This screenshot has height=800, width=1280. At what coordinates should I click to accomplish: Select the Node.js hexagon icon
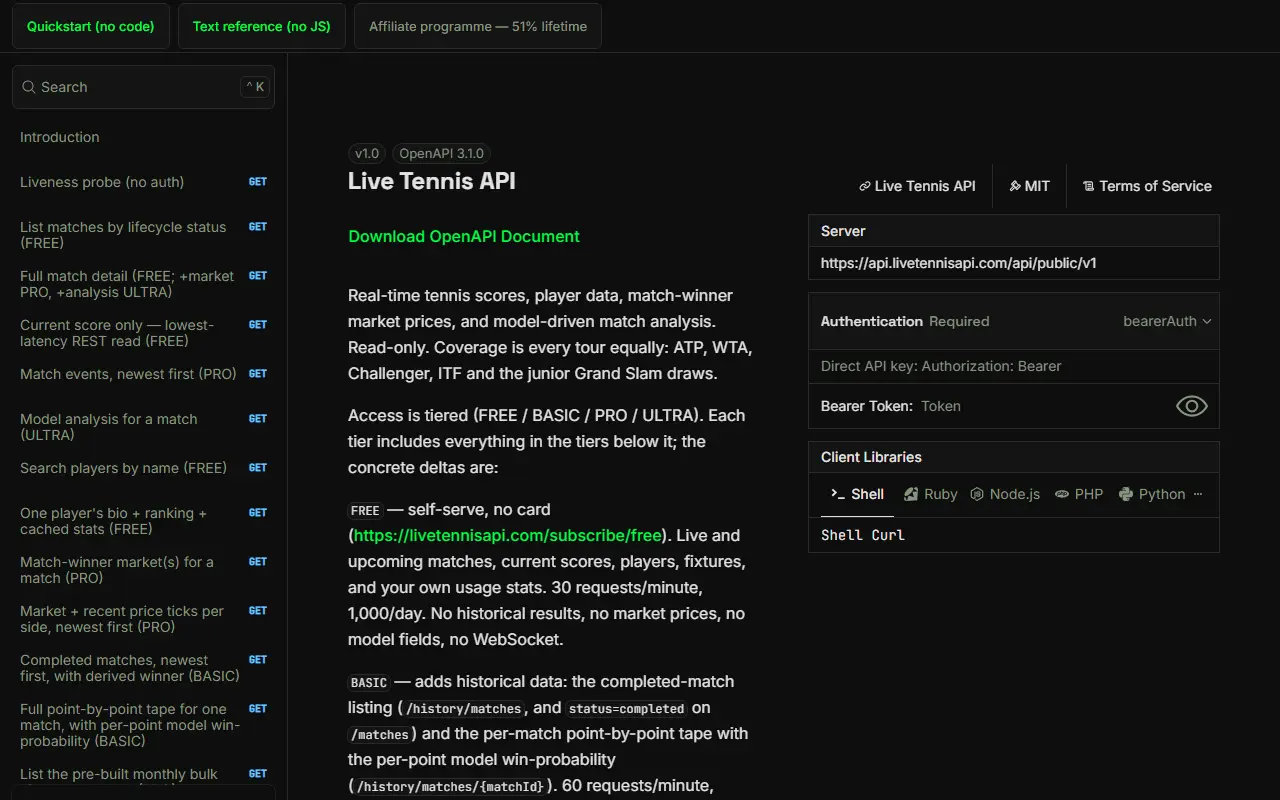(977, 494)
